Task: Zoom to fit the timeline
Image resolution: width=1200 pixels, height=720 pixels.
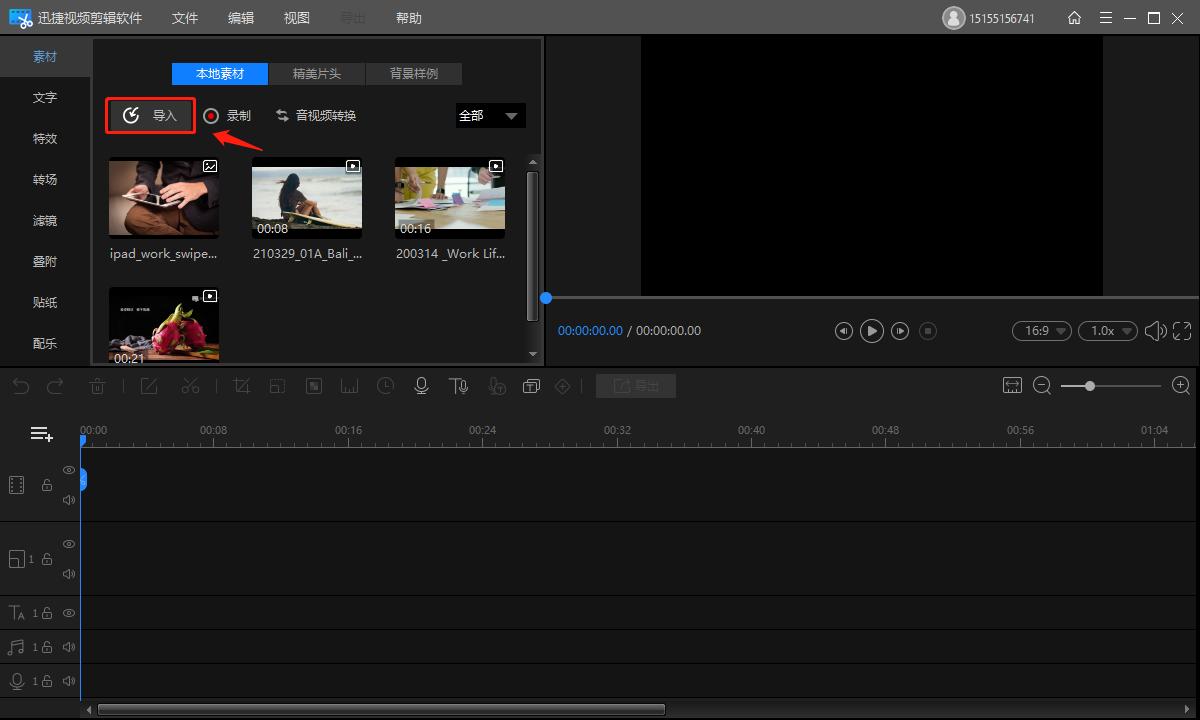Action: point(1012,386)
